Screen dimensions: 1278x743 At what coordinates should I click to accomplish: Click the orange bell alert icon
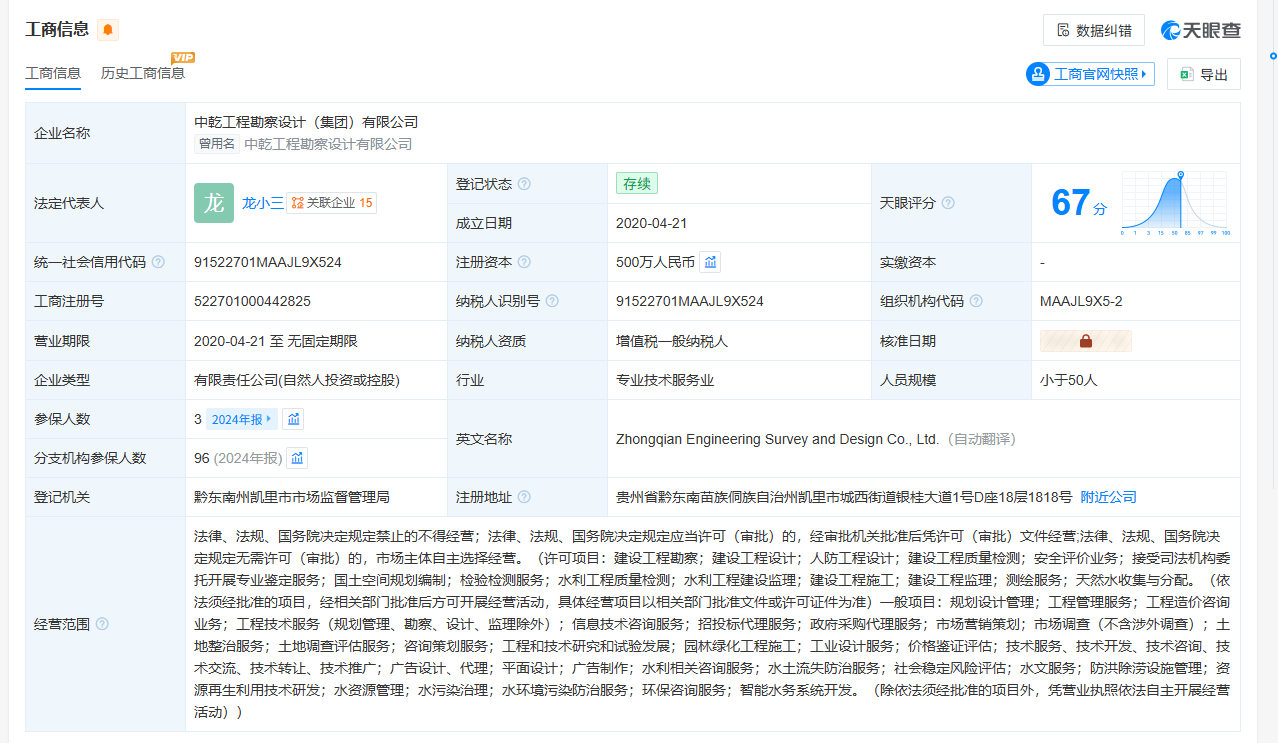point(108,30)
